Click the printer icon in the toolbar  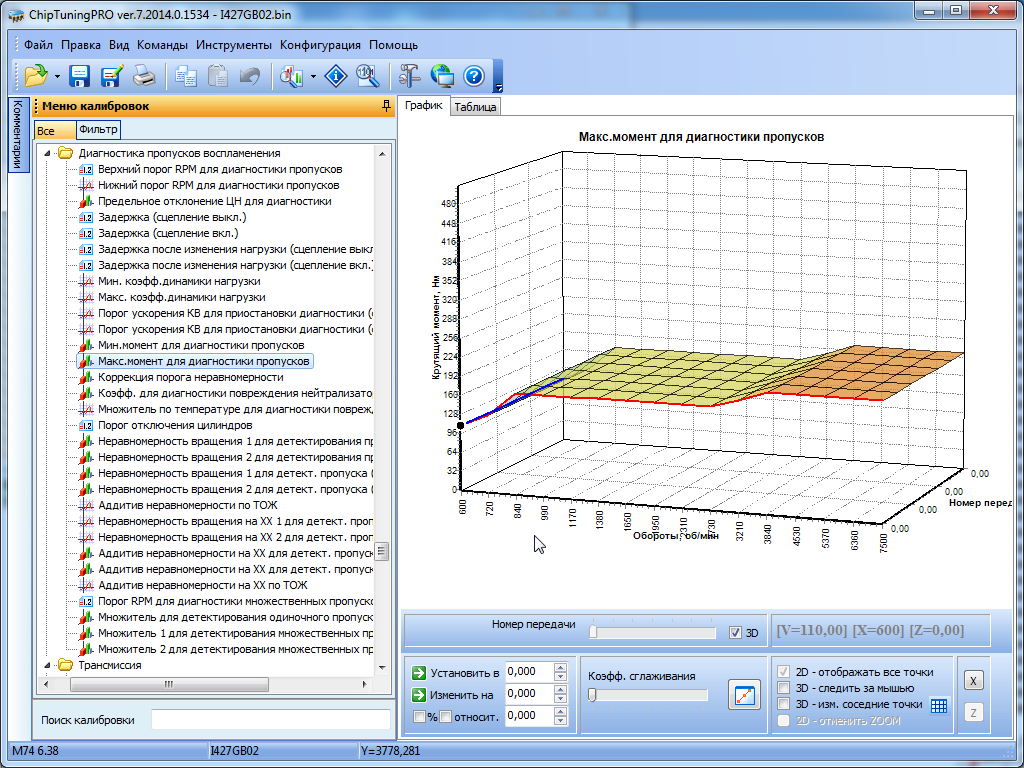(x=144, y=75)
